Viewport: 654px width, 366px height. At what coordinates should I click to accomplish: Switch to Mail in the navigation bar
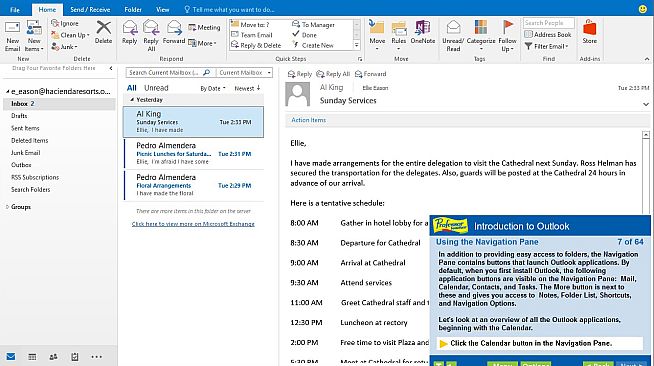(11, 357)
